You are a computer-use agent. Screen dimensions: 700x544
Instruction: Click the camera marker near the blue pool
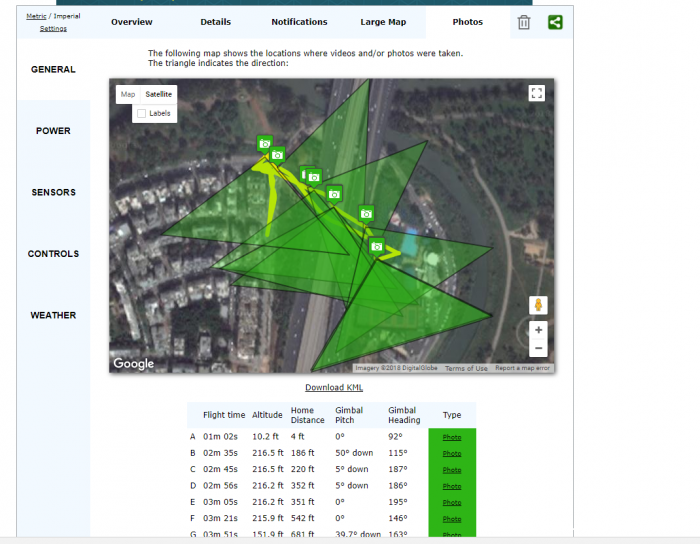click(376, 246)
